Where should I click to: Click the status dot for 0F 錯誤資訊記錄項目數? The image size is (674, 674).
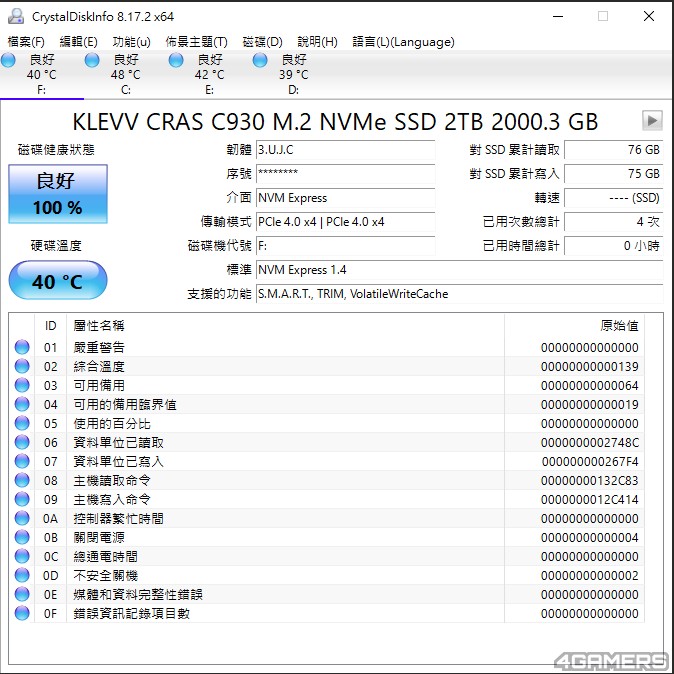point(22,613)
